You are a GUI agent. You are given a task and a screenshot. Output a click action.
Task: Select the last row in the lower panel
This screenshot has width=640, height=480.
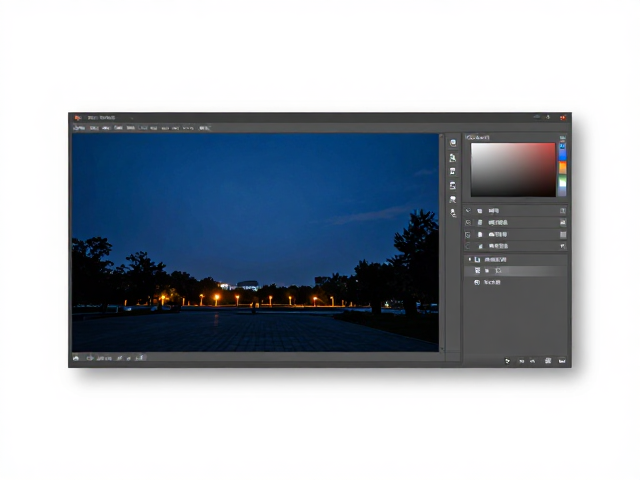click(516, 282)
